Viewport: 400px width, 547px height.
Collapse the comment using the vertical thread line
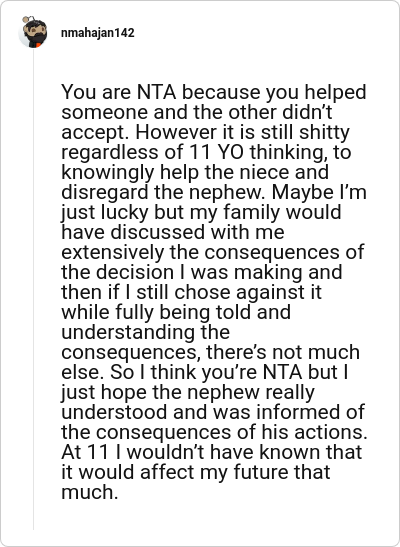coord(33,289)
